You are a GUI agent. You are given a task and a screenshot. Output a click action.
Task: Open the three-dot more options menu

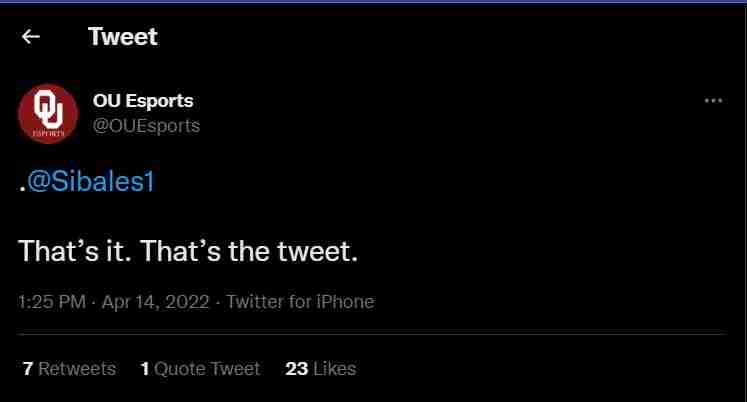point(713,101)
